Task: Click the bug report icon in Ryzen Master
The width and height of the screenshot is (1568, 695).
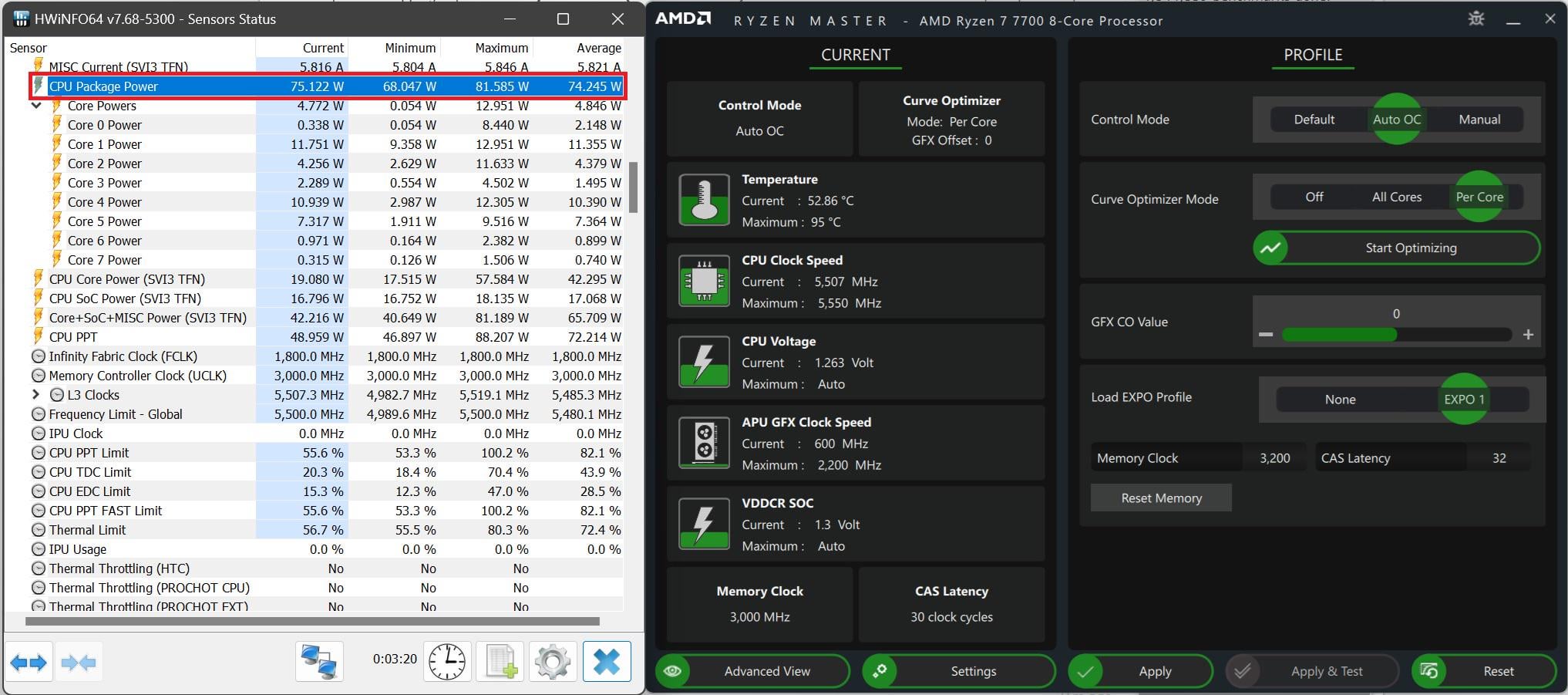Action: pyautogui.click(x=1476, y=19)
